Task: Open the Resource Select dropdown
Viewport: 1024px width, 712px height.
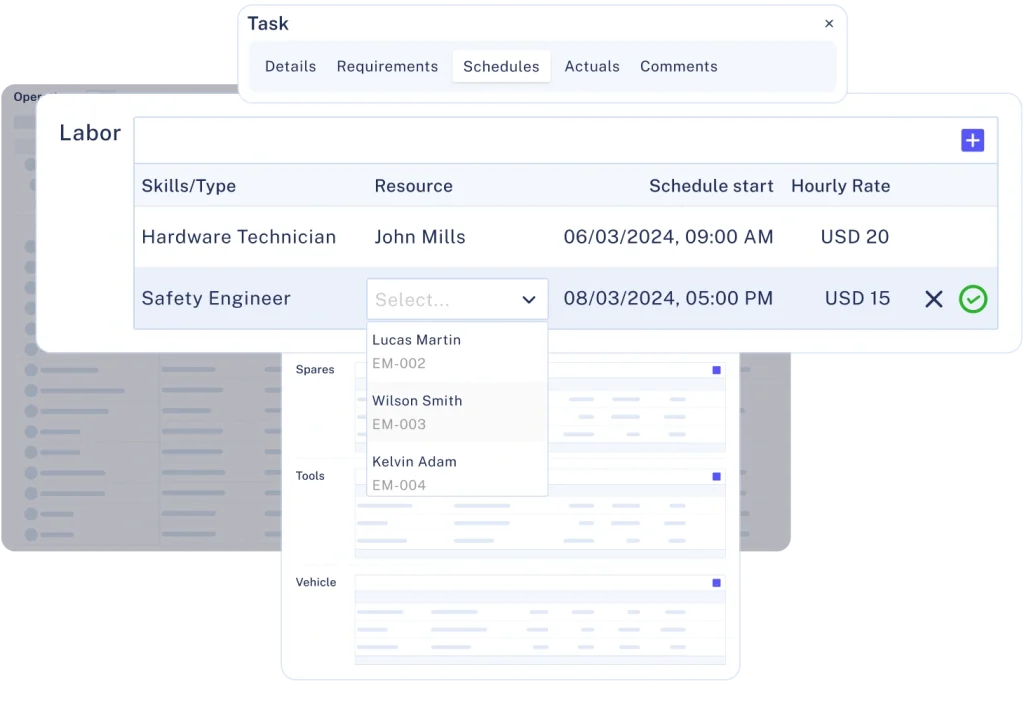Action: tap(443, 300)
